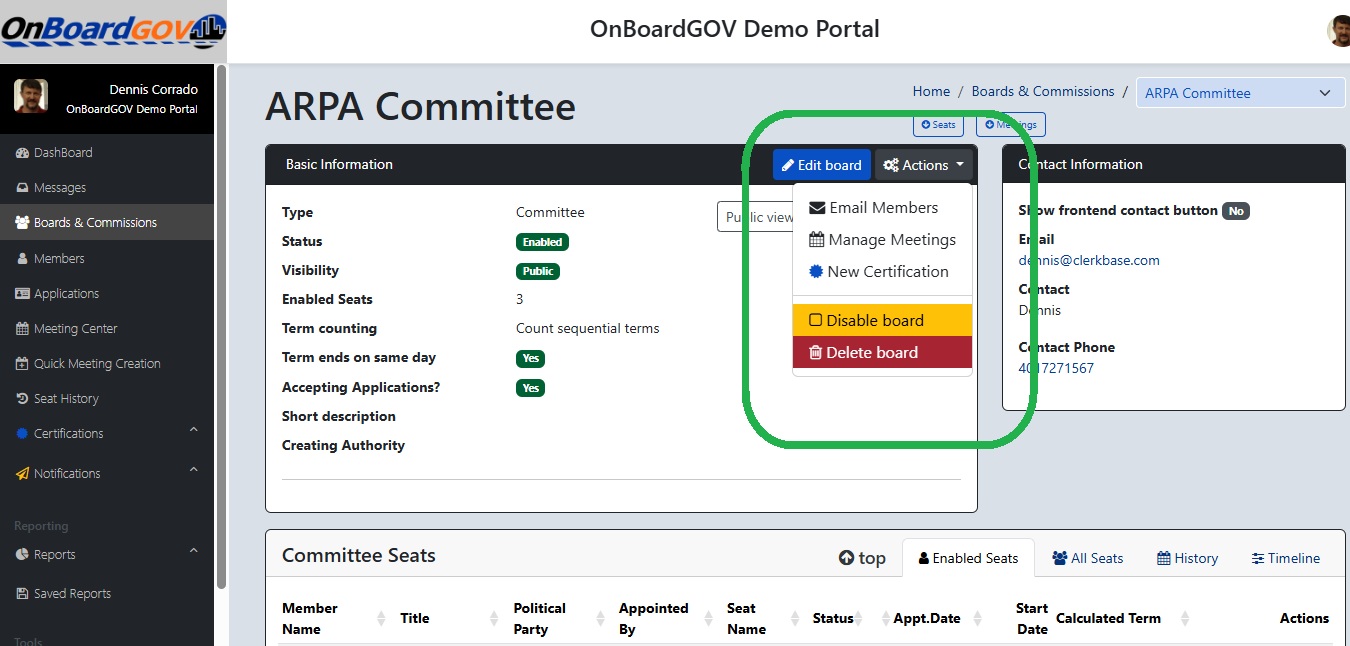Screen dimensions: 1350x646
Task: Click the Term ends on same day Yes badge
Action: tap(530, 358)
